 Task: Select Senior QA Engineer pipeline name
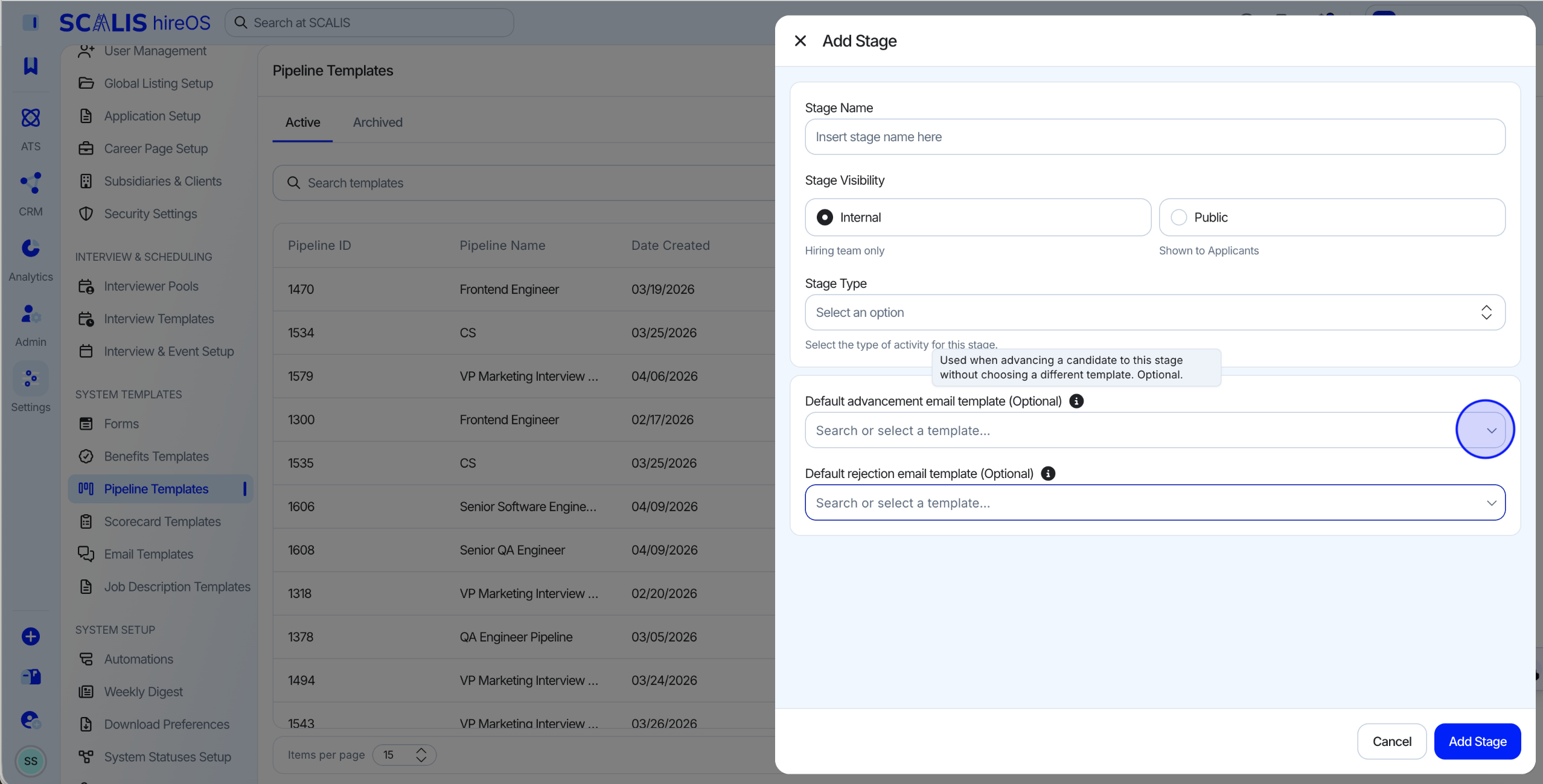coord(512,550)
